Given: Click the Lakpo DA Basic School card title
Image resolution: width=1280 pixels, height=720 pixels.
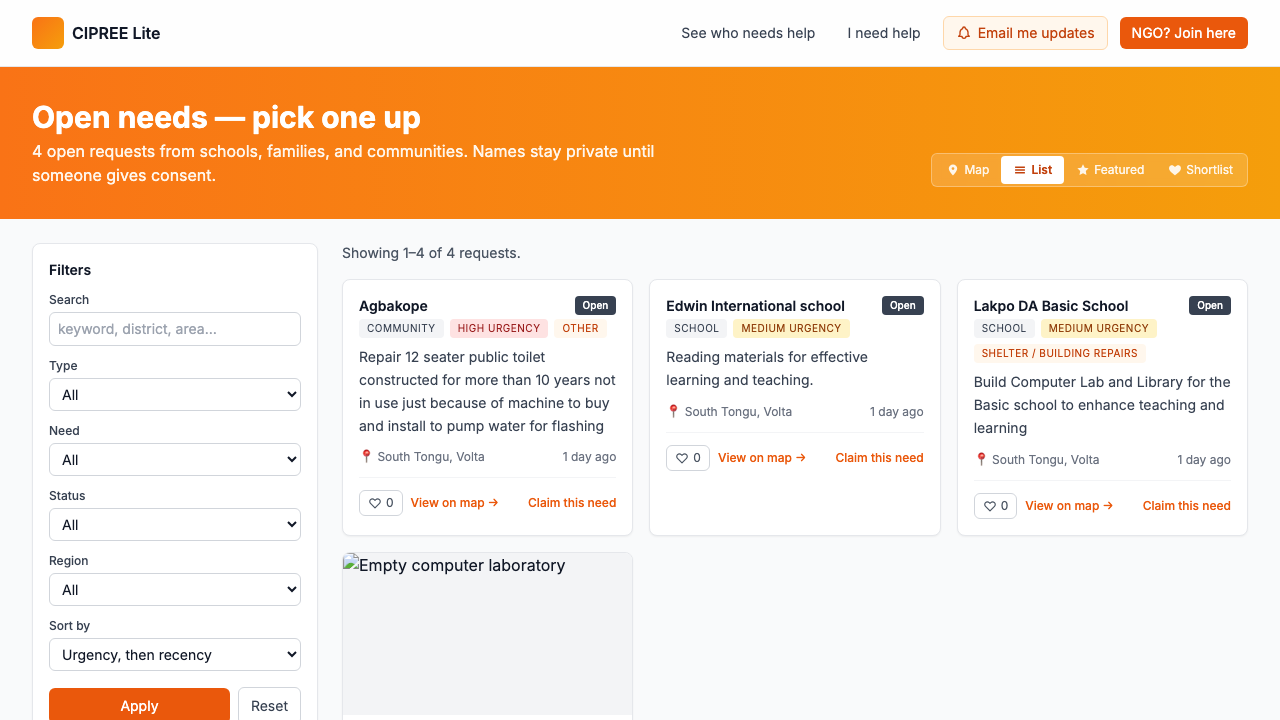Looking at the screenshot, I should tap(1051, 306).
